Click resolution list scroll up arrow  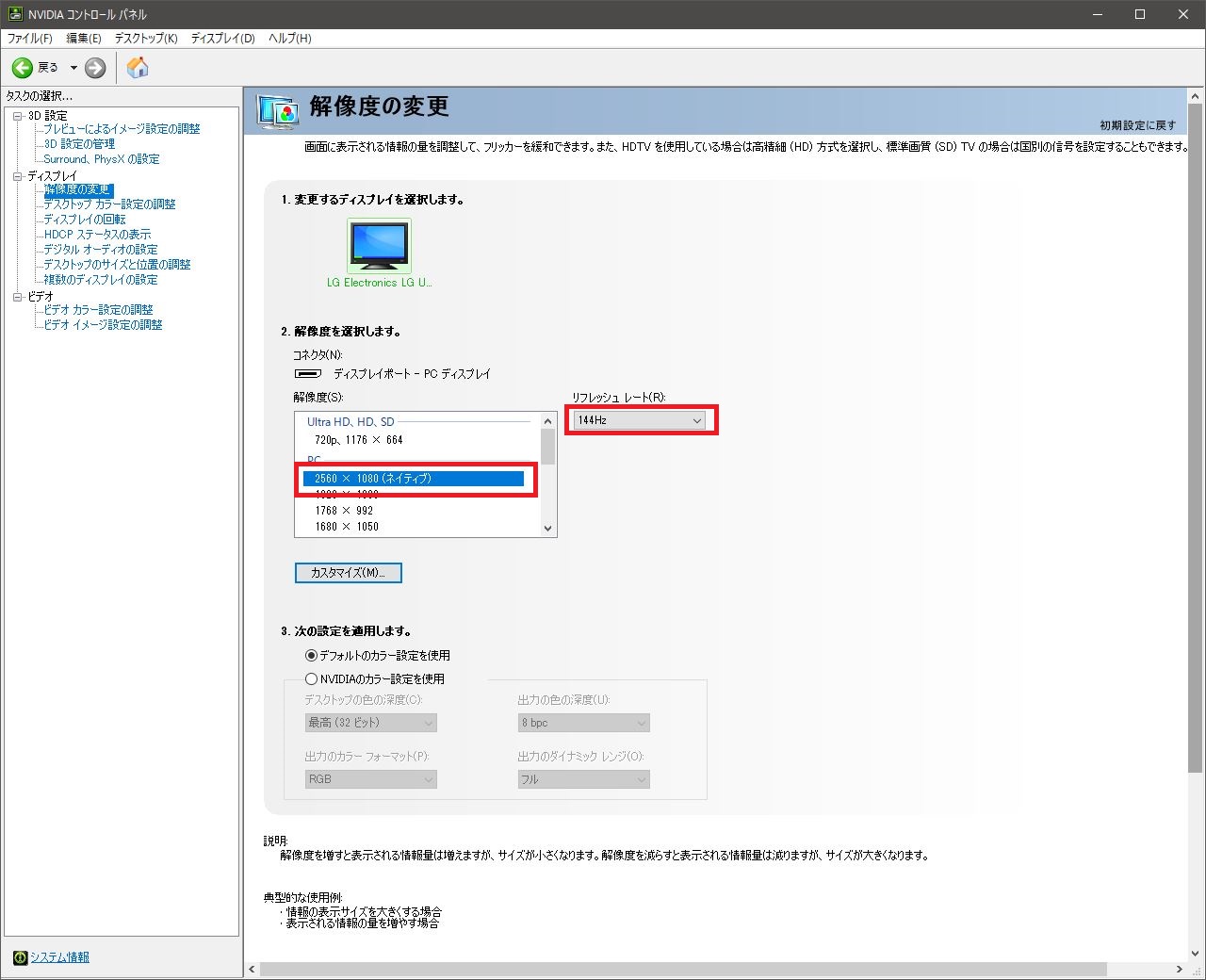[548, 420]
